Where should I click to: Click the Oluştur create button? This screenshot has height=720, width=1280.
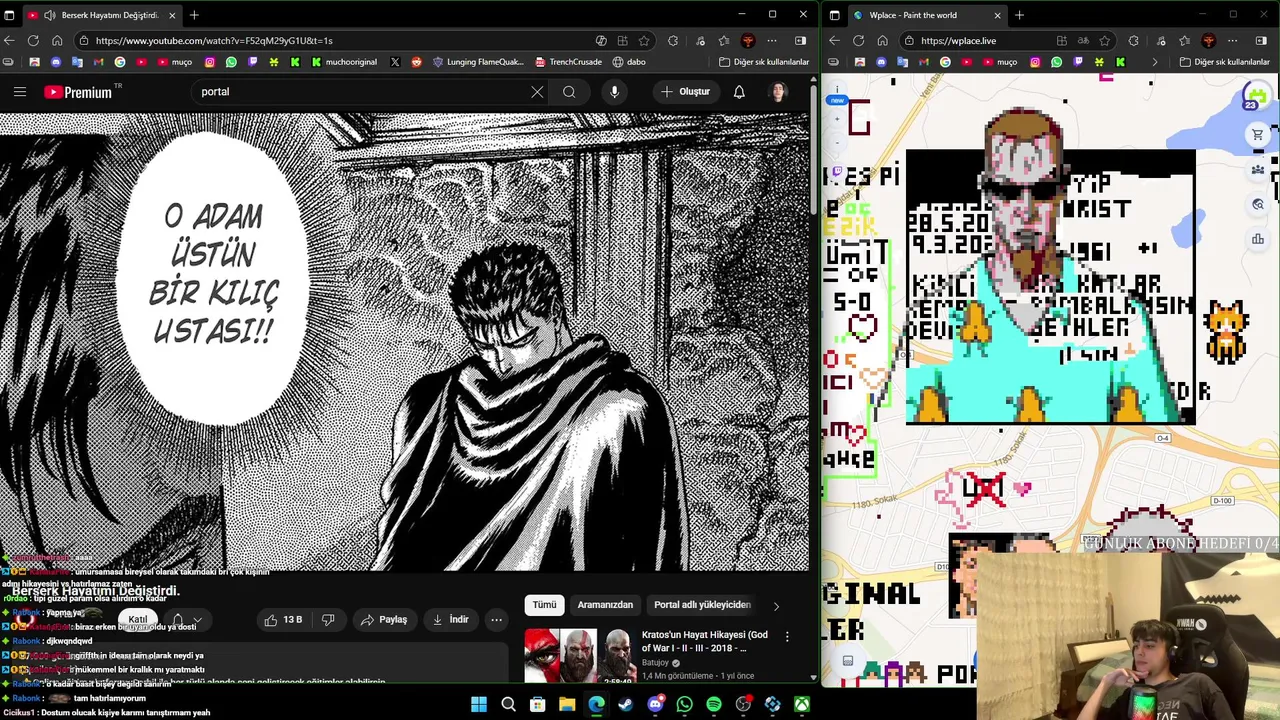coord(685,92)
